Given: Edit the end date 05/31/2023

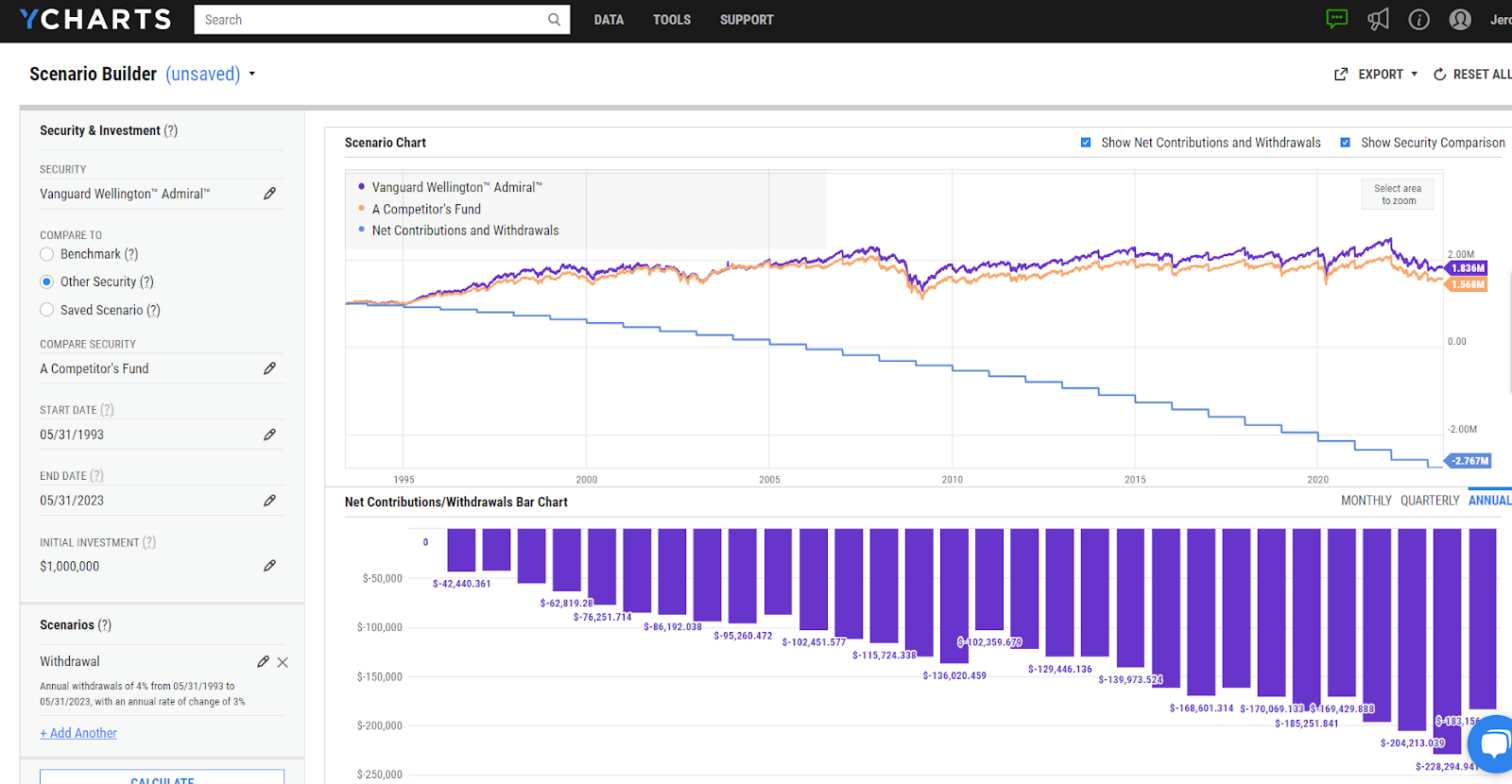Looking at the screenshot, I should 269,501.
